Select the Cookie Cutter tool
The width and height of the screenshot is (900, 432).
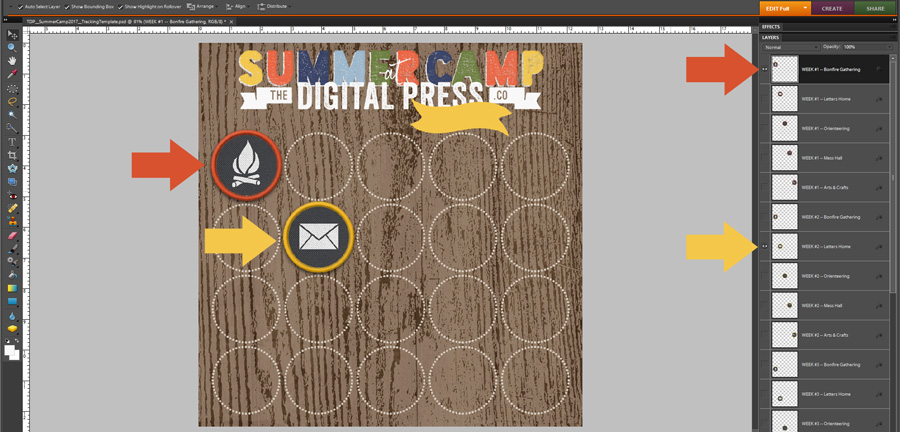[12, 168]
